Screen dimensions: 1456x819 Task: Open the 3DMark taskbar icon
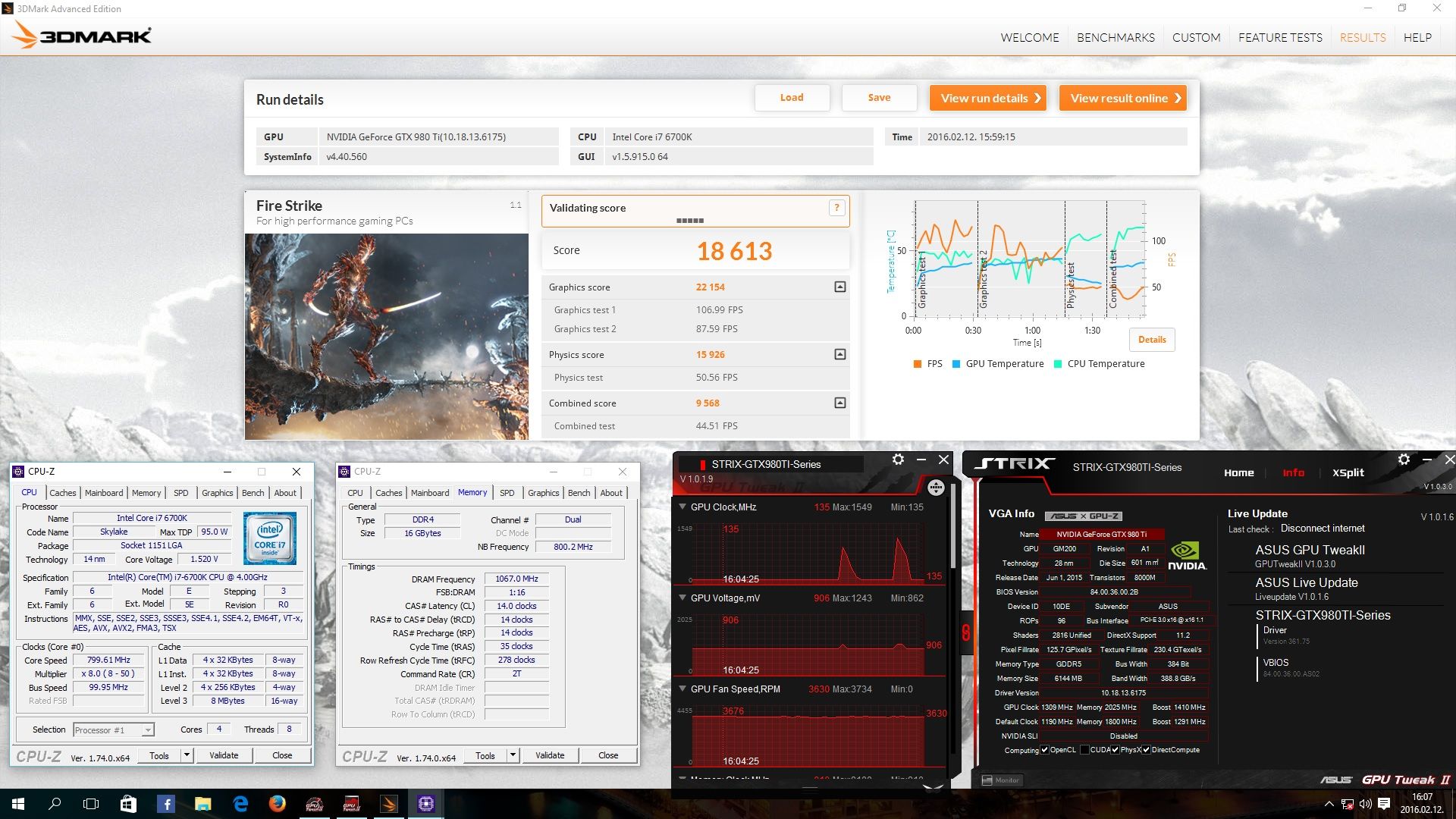389,804
